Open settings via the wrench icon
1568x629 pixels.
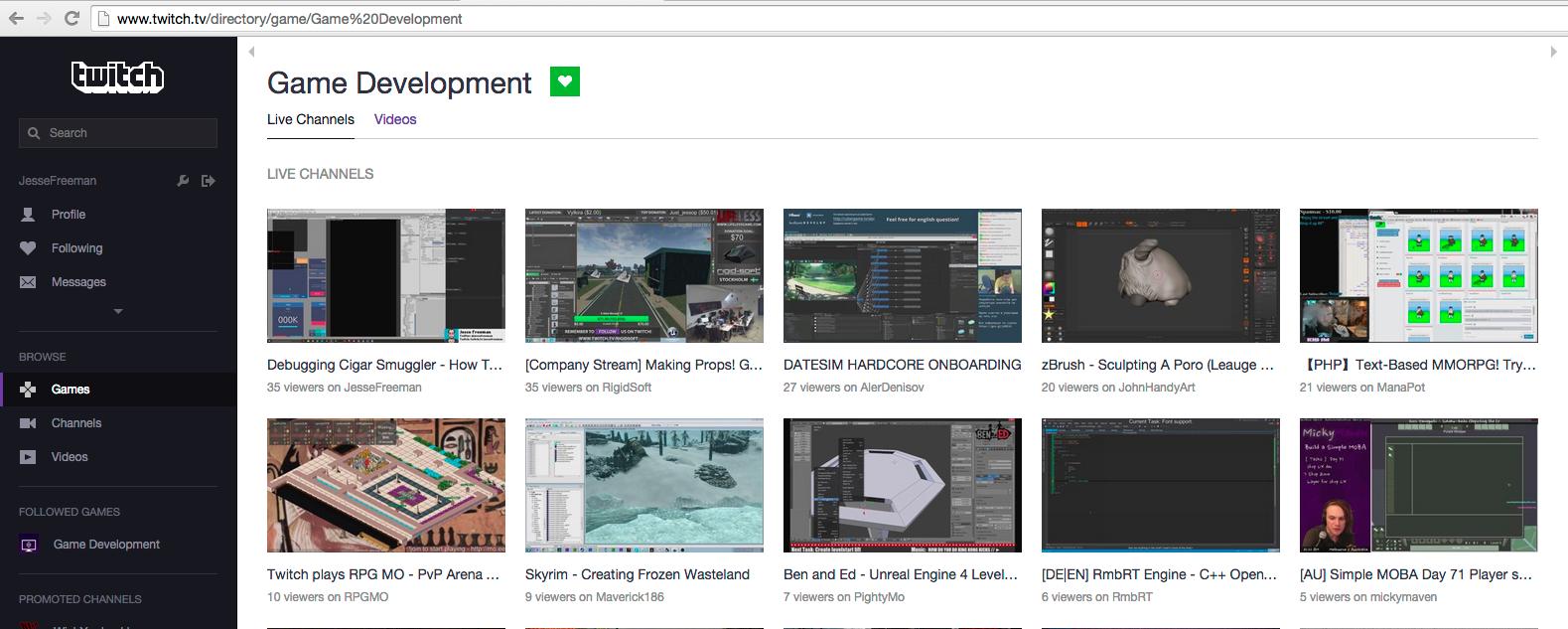click(183, 181)
